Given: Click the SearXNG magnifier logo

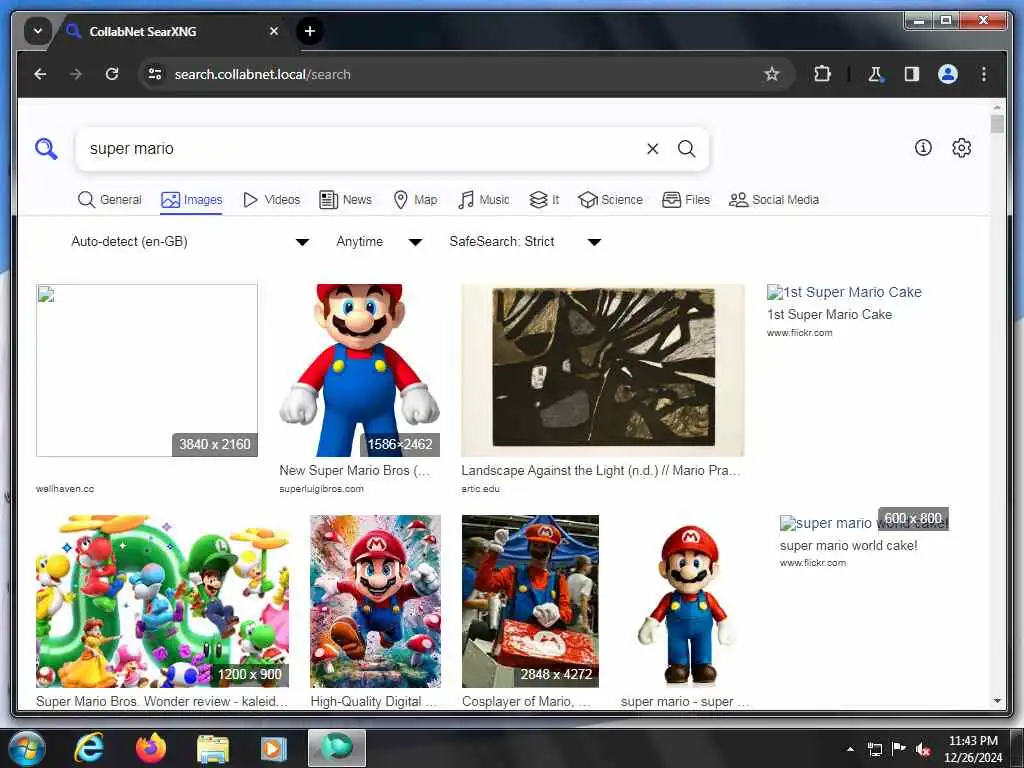Looking at the screenshot, I should click(46, 148).
